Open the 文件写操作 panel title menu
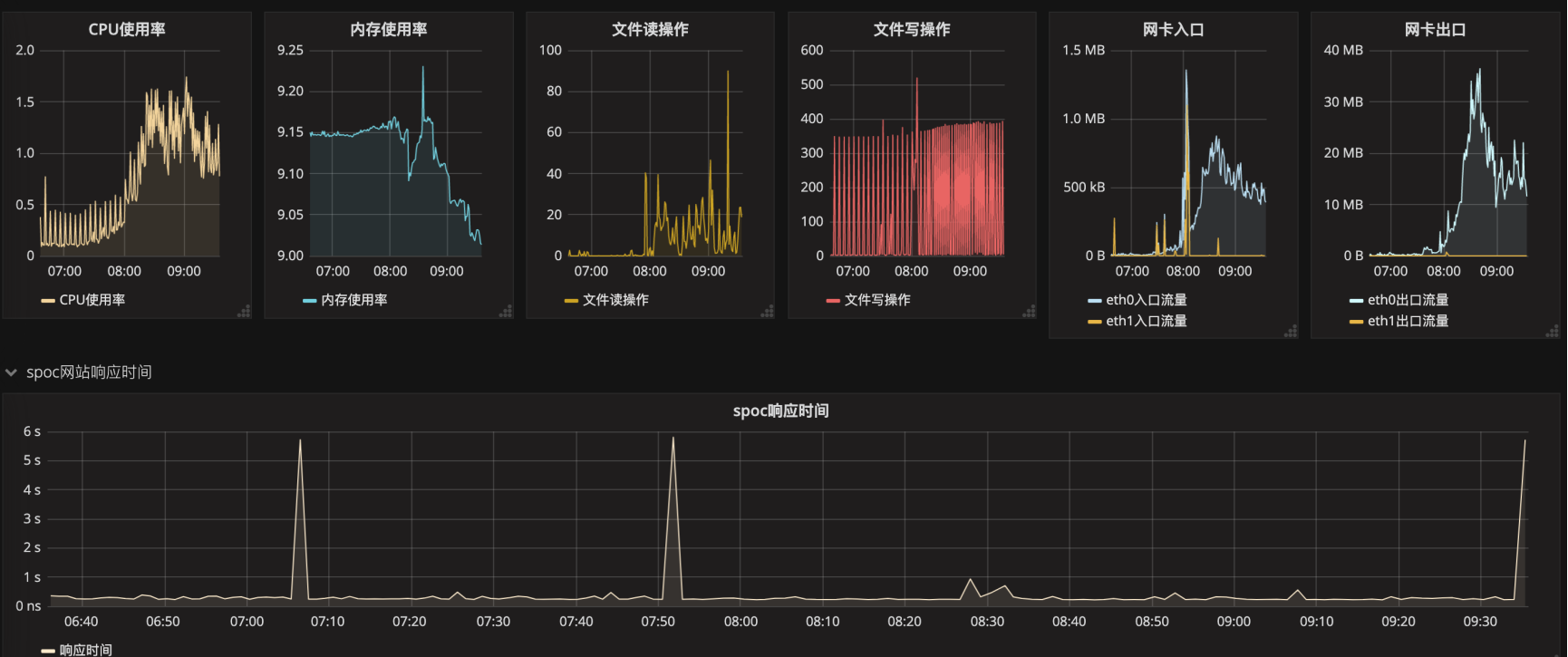The width and height of the screenshot is (1568, 657). [x=912, y=29]
